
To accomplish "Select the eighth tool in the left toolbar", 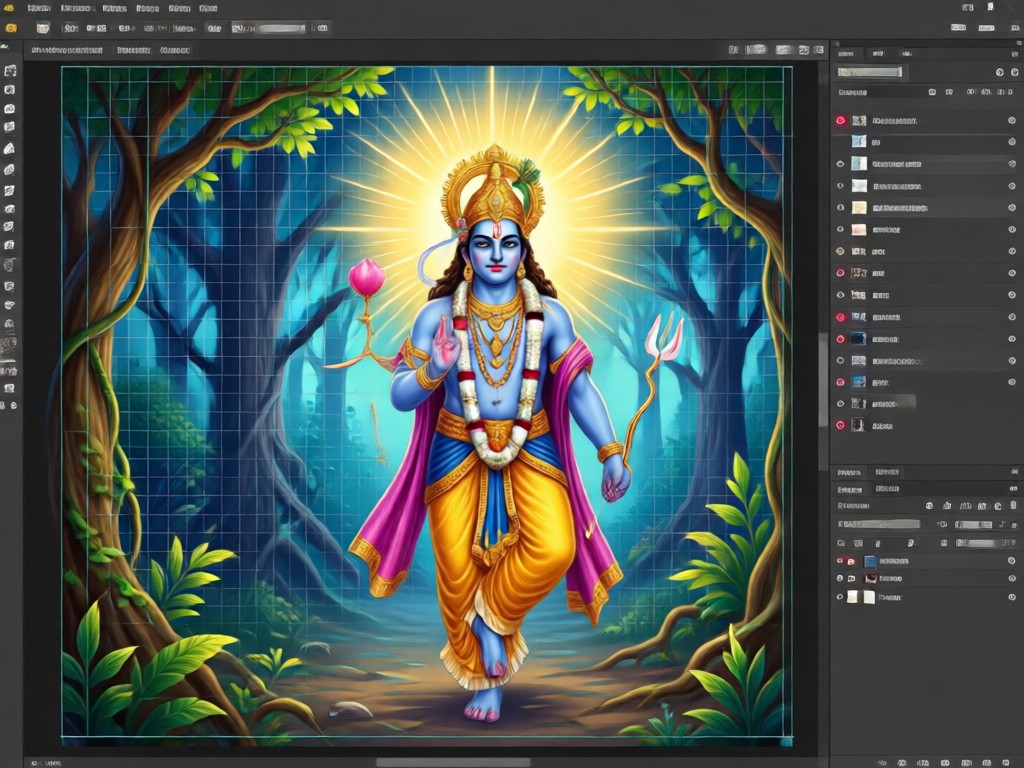I will (x=10, y=209).
